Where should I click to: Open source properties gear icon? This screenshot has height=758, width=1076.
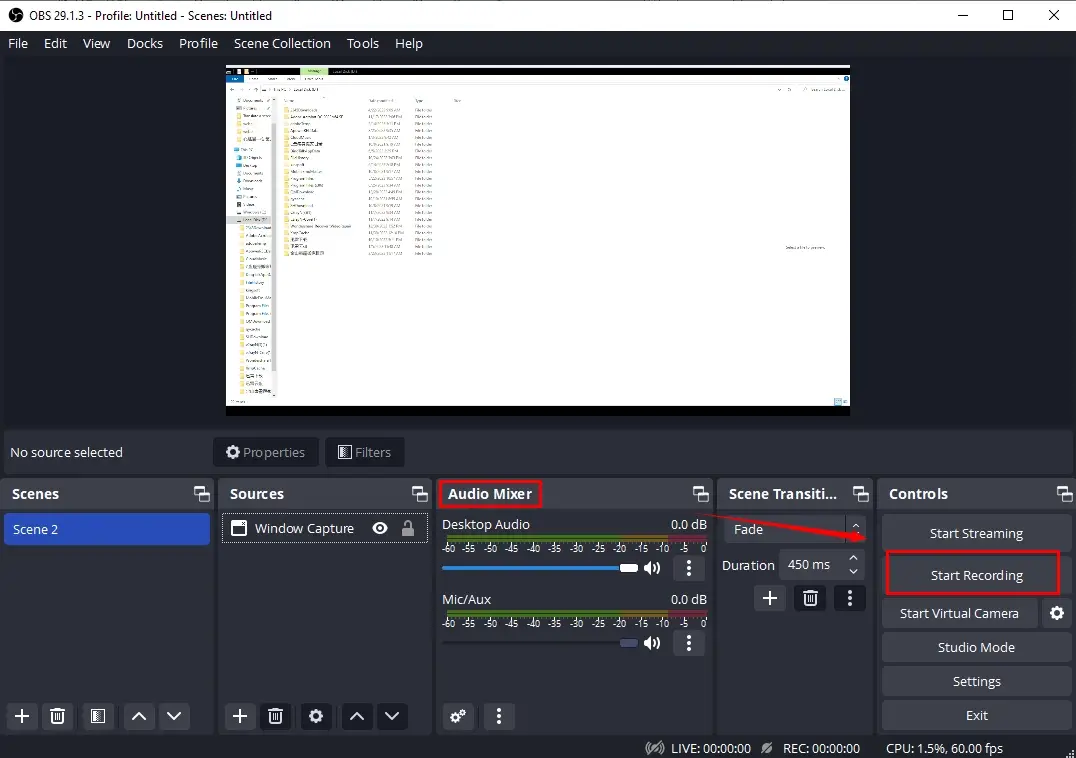pos(316,716)
